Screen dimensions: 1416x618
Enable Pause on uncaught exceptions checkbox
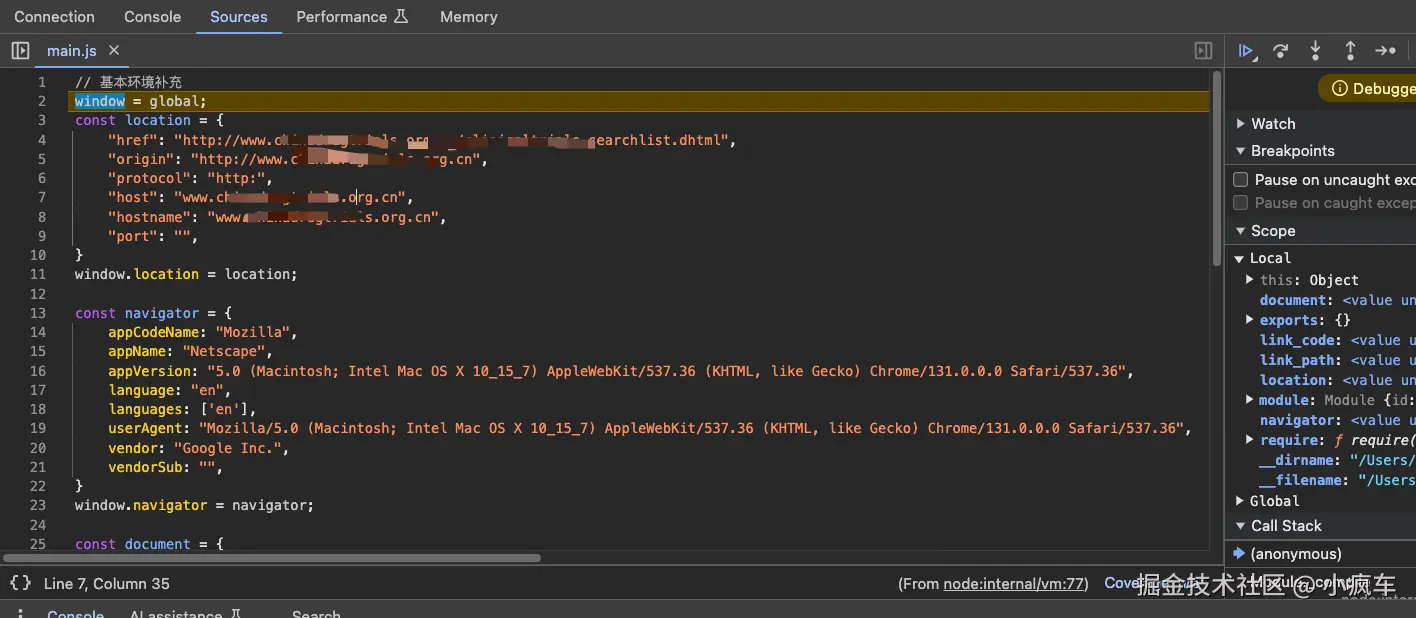pyautogui.click(x=1241, y=180)
